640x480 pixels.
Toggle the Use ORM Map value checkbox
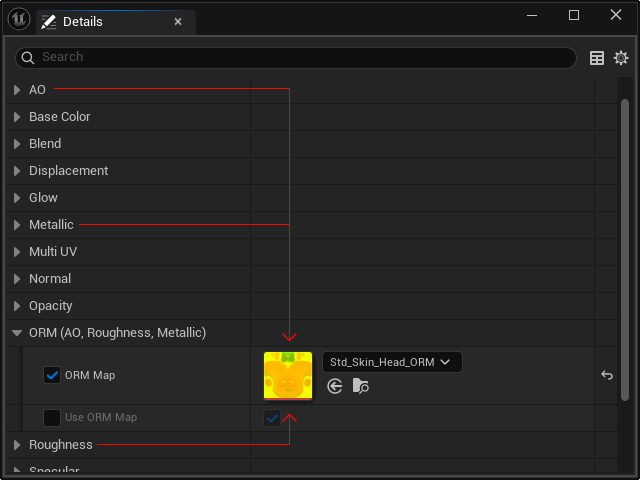[272, 418]
